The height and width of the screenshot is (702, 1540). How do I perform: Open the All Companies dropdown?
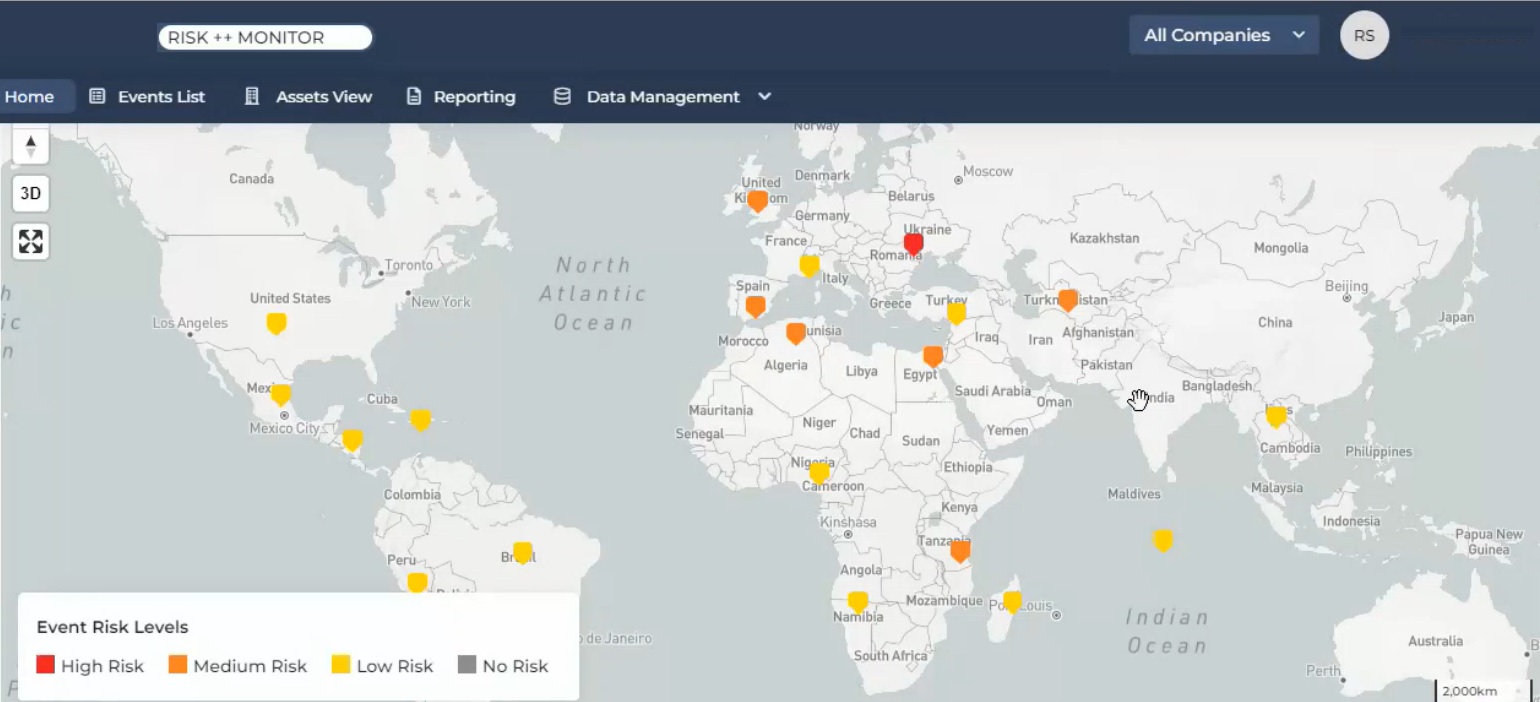point(1224,35)
